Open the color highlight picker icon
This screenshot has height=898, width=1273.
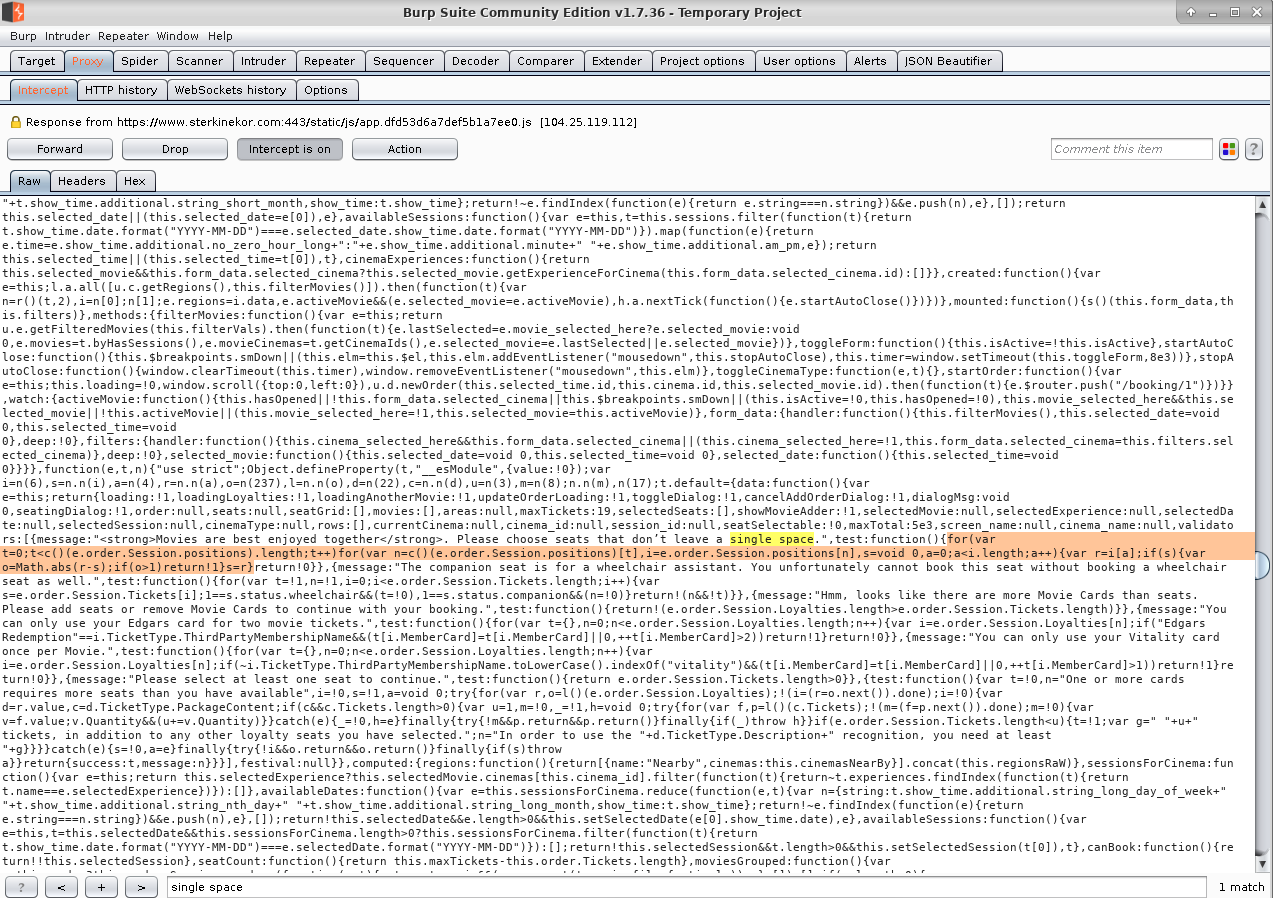(1229, 149)
